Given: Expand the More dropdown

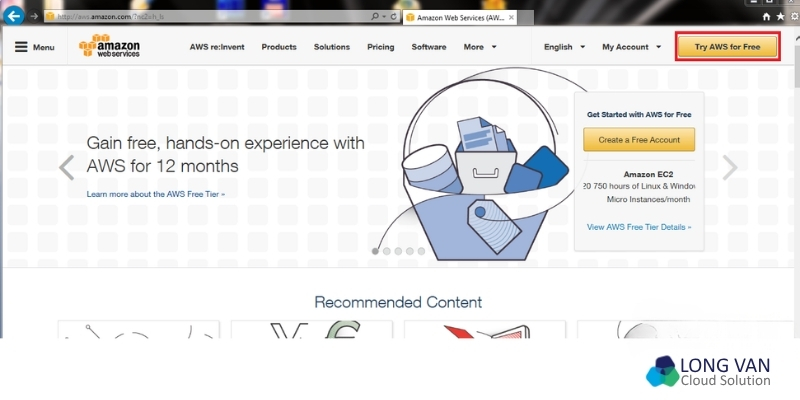Looking at the screenshot, I should [480, 47].
